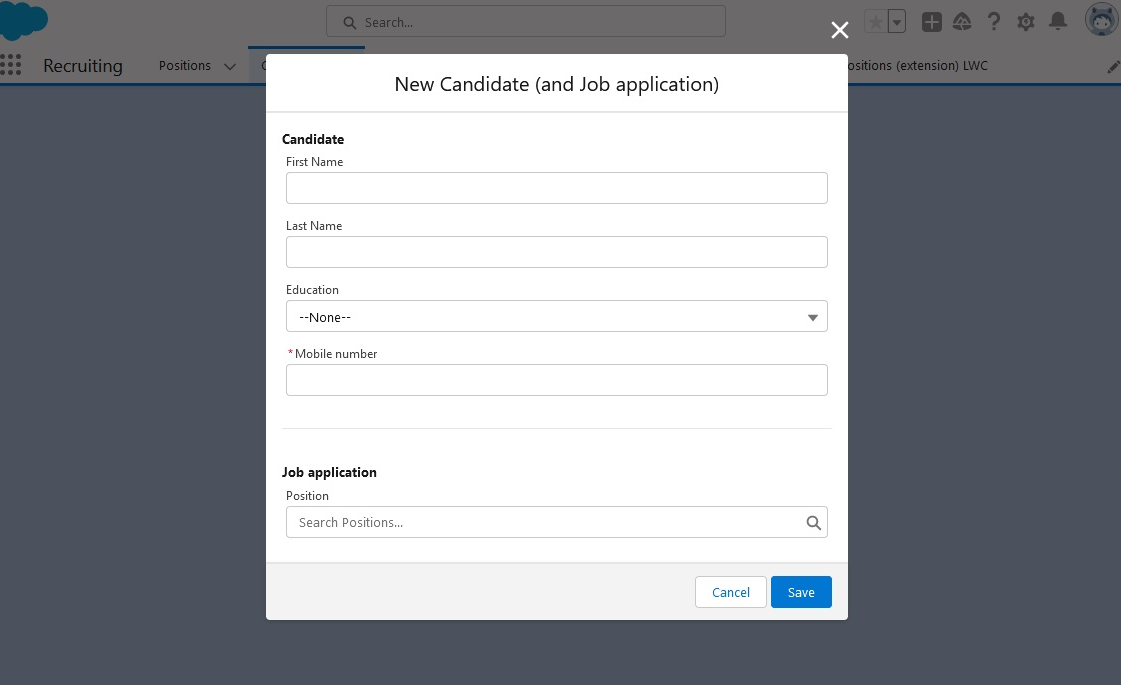1121x685 pixels.
Task: Favorite this page with the star icon
Action: point(875,20)
